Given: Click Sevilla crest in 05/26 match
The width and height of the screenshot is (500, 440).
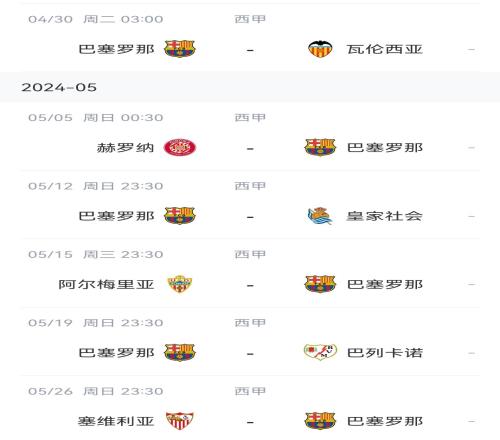Looking at the screenshot, I should 180,421.
